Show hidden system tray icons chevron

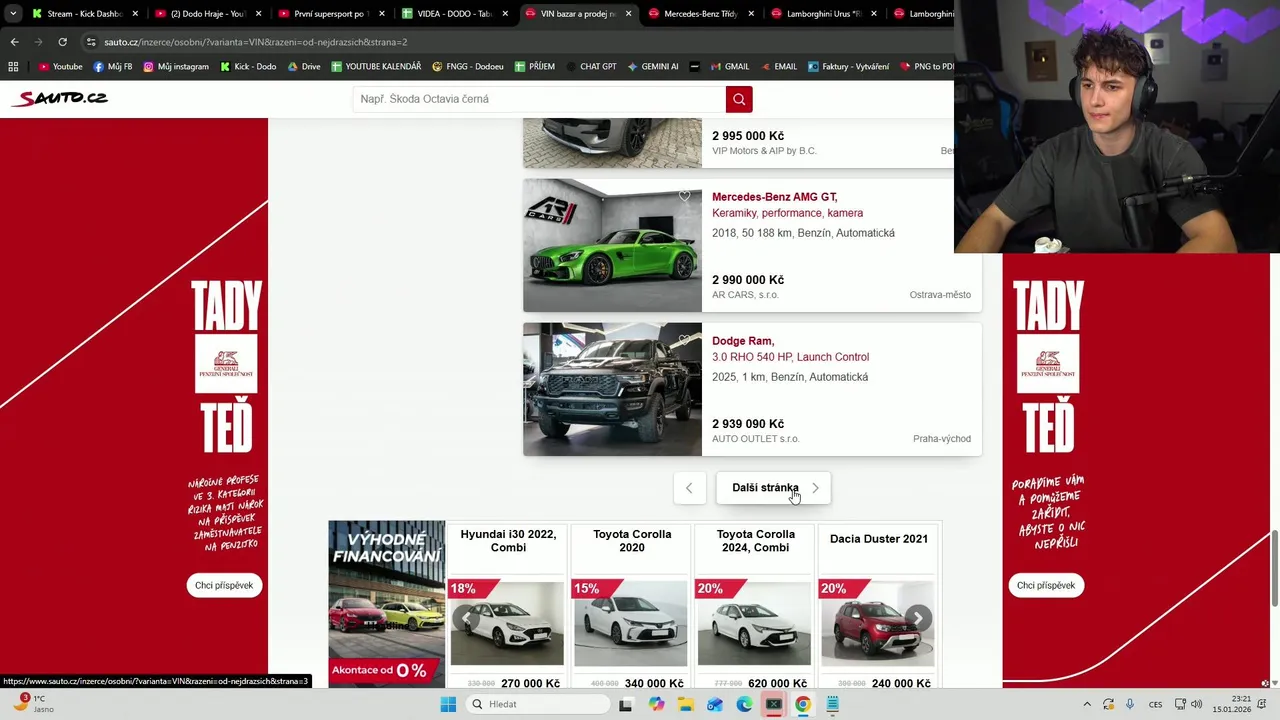(1087, 704)
